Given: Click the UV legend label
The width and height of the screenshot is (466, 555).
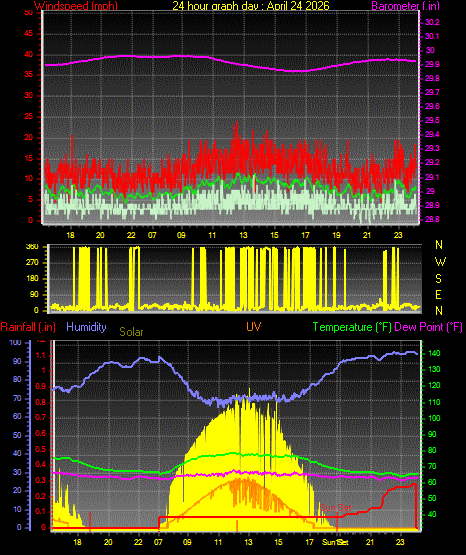Looking at the screenshot, I should (253, 327).
